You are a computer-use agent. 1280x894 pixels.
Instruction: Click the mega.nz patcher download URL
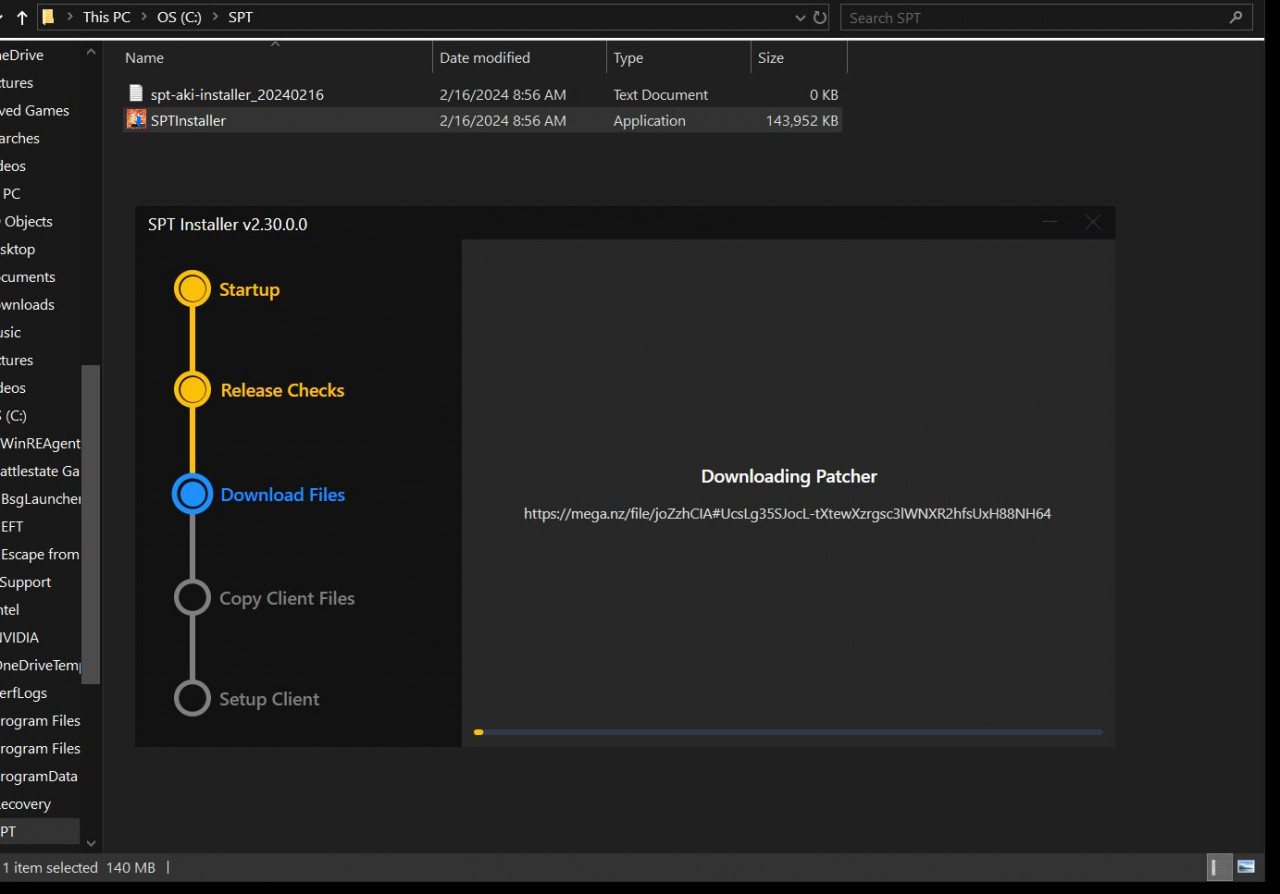coord(787,514)
